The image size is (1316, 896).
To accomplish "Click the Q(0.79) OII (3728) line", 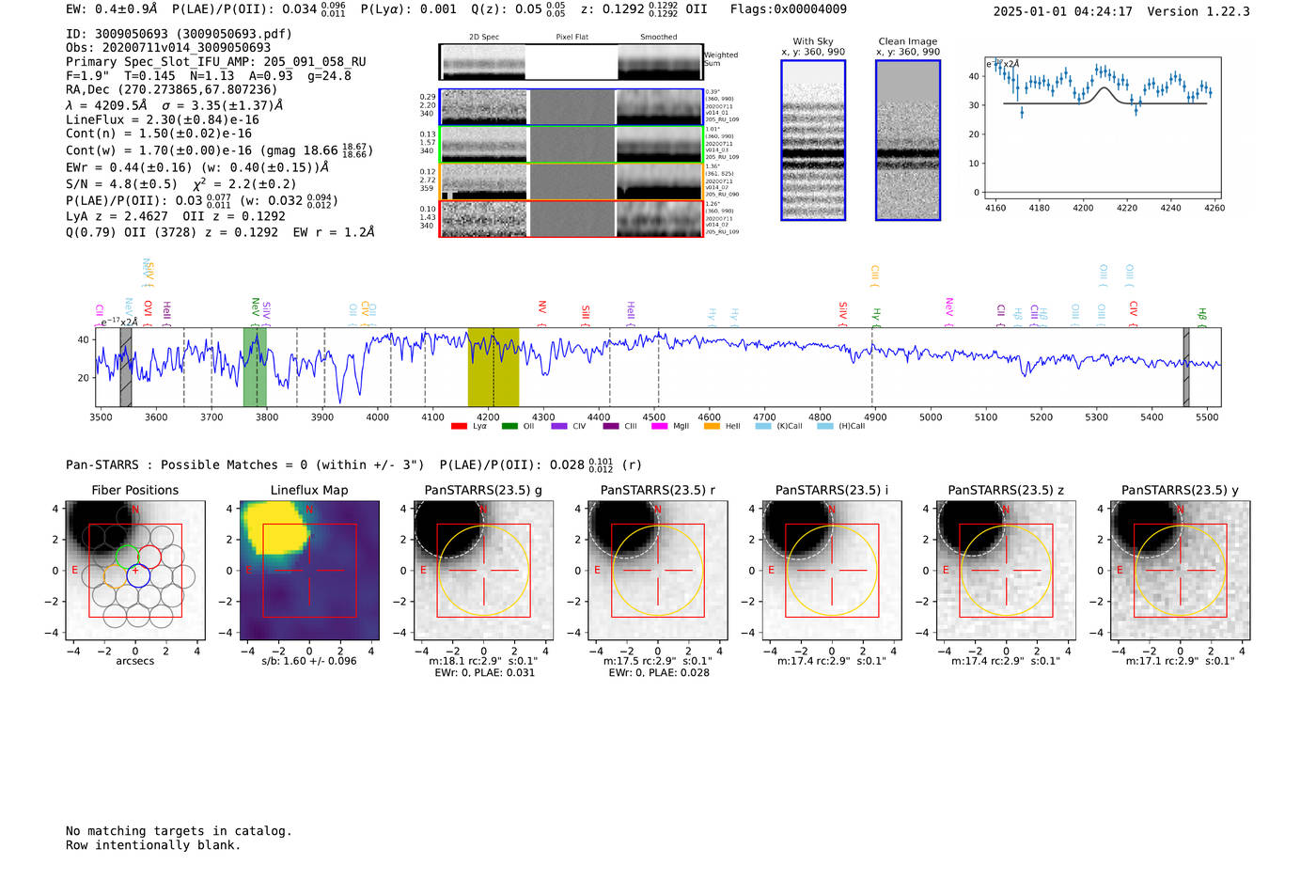I will point(220,231).
